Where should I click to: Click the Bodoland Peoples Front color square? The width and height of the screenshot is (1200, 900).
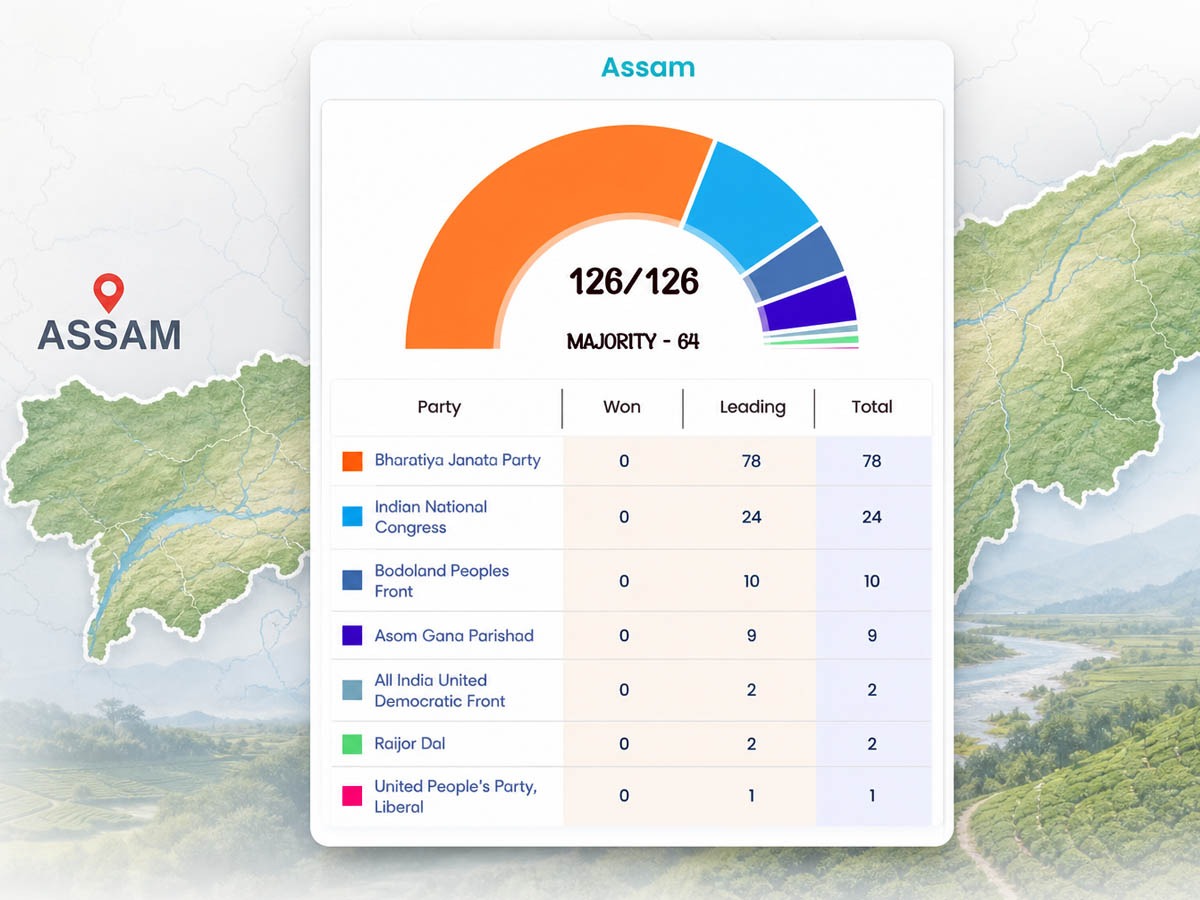tap(352, 580)
